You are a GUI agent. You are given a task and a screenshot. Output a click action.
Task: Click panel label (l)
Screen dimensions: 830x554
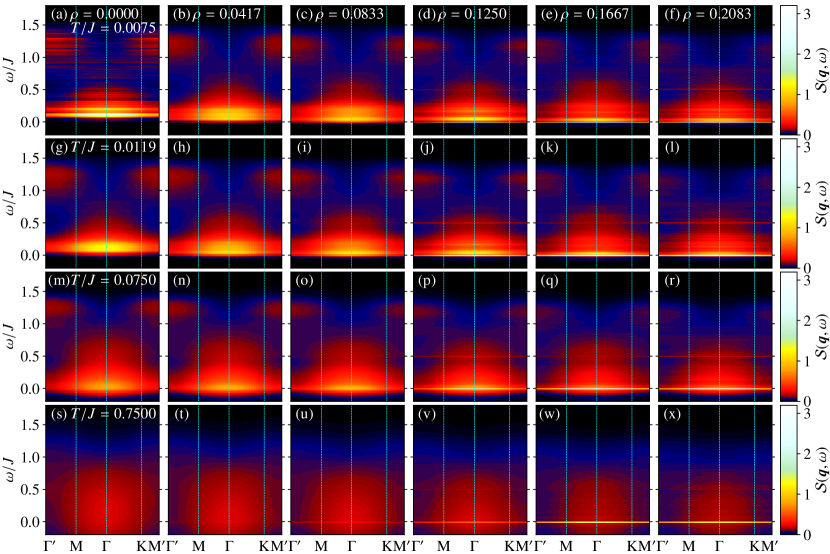(x=671, y=147)
